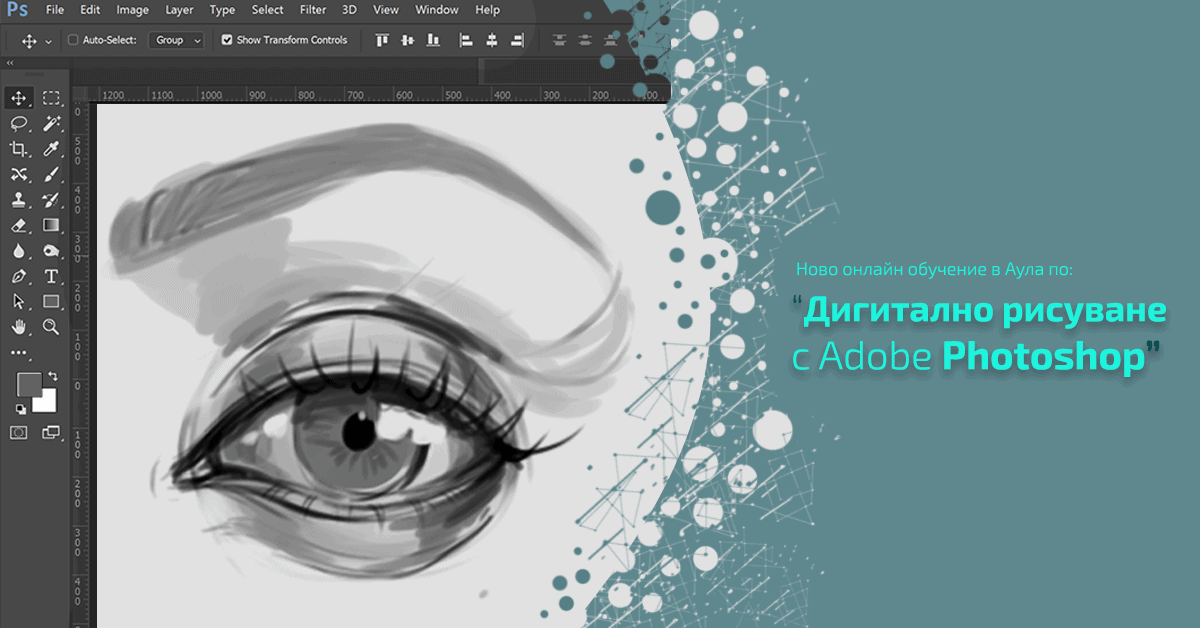This screenshot has width=1200, height=628.
Task: Align right edges in options bar
Action: coord(517,41)
